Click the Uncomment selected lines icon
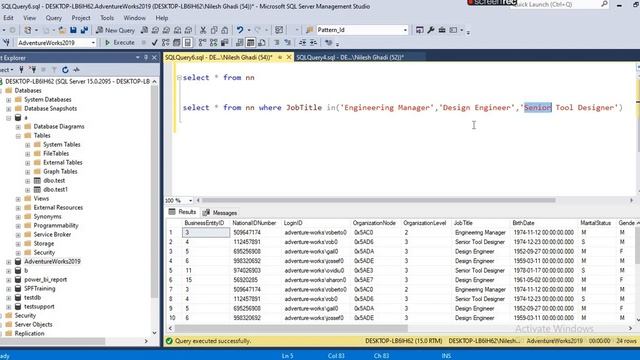This screenshot has height=360, width=640. (x=288, y=42)
